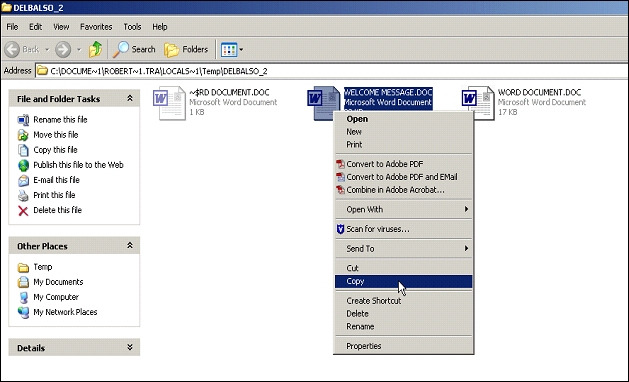Image resolution: width=629 pixels, height=382 pixels.
Task: Open the Favorites menu
Action: [x=96, y=27]
